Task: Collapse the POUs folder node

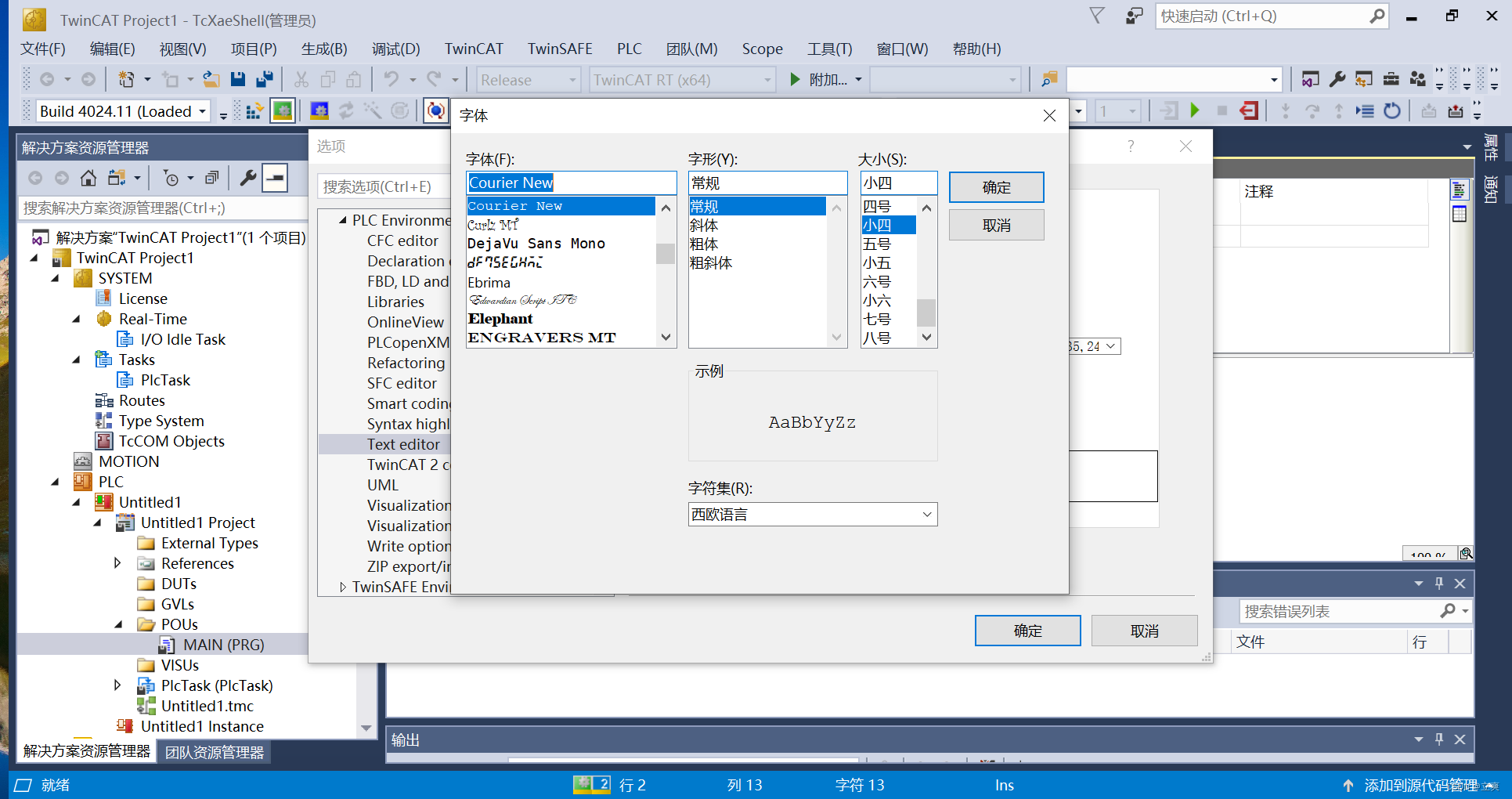Action: [x=117, y=624]
